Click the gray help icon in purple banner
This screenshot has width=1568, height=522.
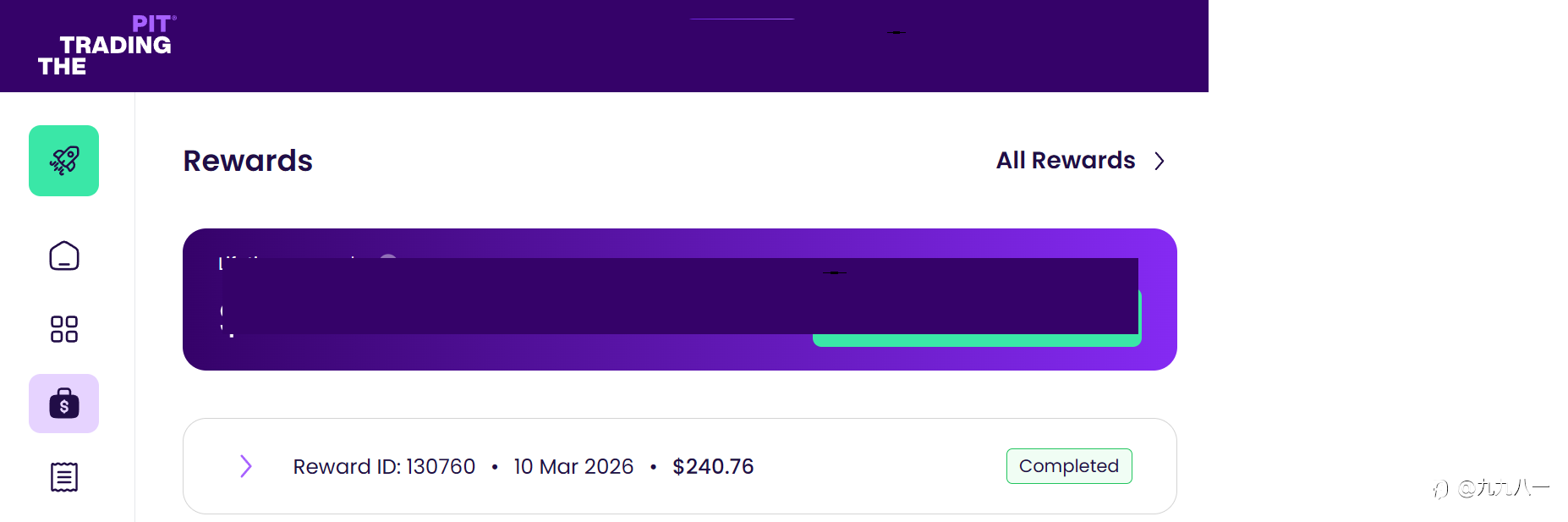click(388, 256)
